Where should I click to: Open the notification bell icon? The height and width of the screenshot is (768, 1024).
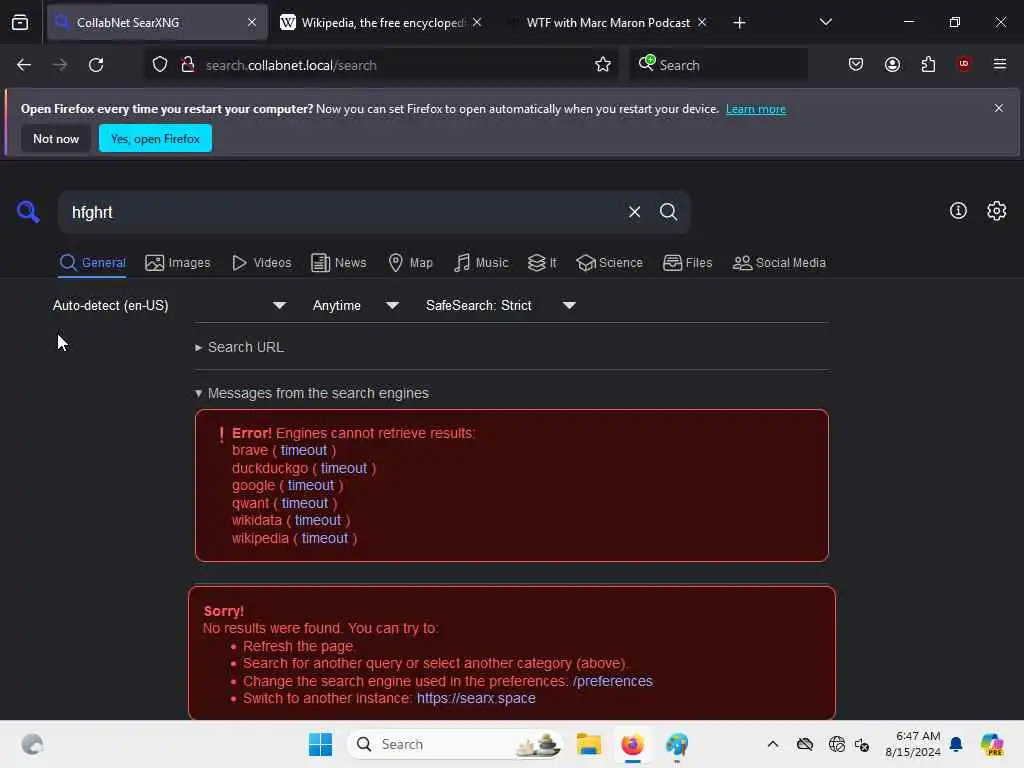(x=956, y=744)
